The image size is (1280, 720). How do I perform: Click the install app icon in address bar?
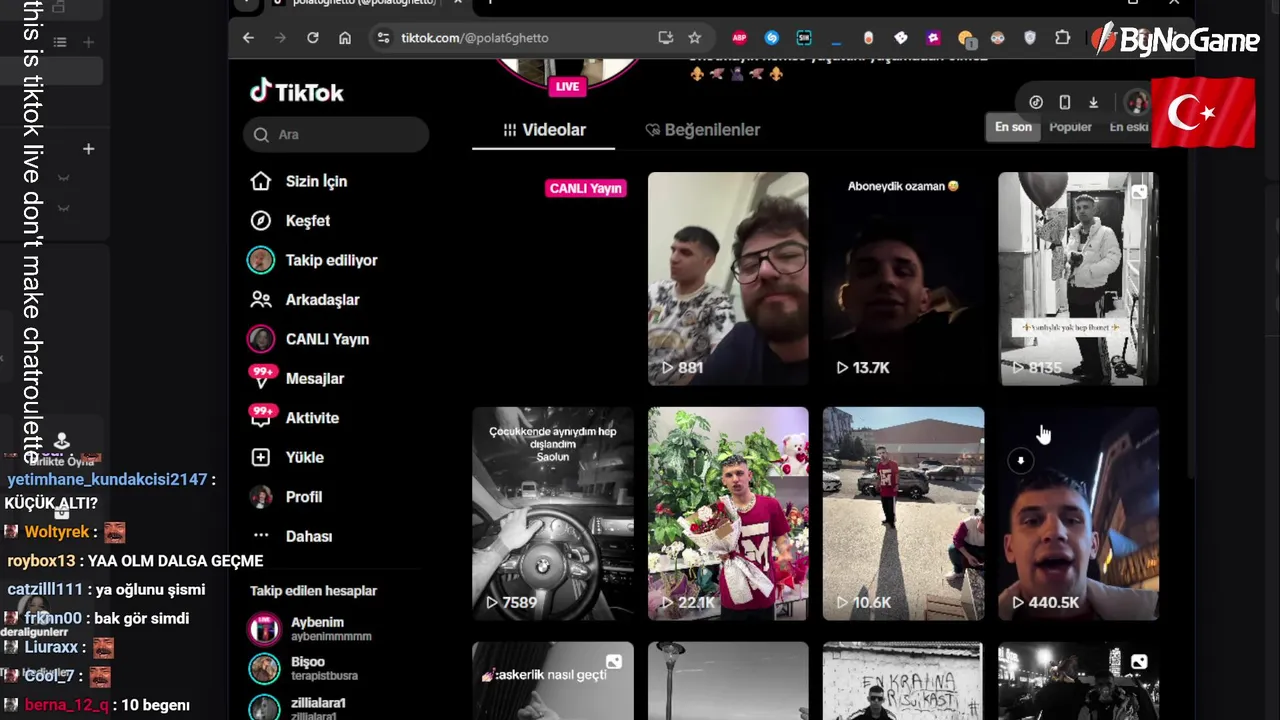[665, 38]
